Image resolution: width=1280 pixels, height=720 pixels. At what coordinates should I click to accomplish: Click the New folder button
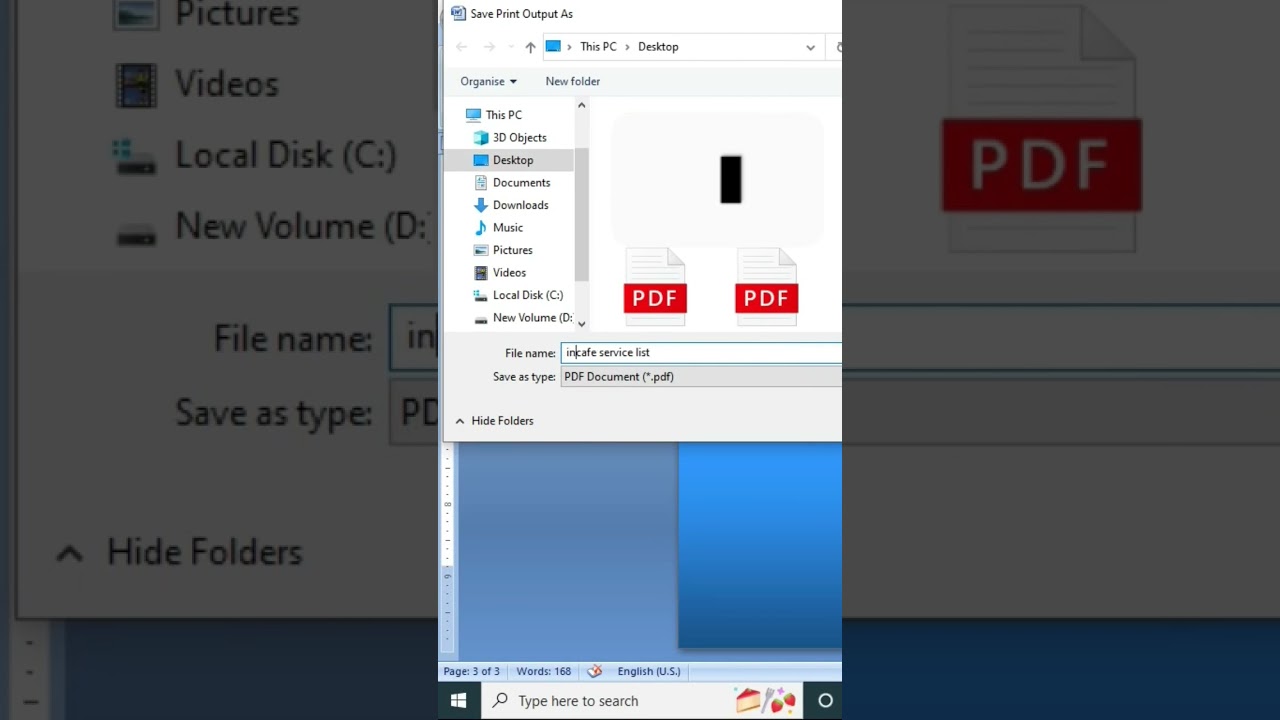click(x=573, y=81)
